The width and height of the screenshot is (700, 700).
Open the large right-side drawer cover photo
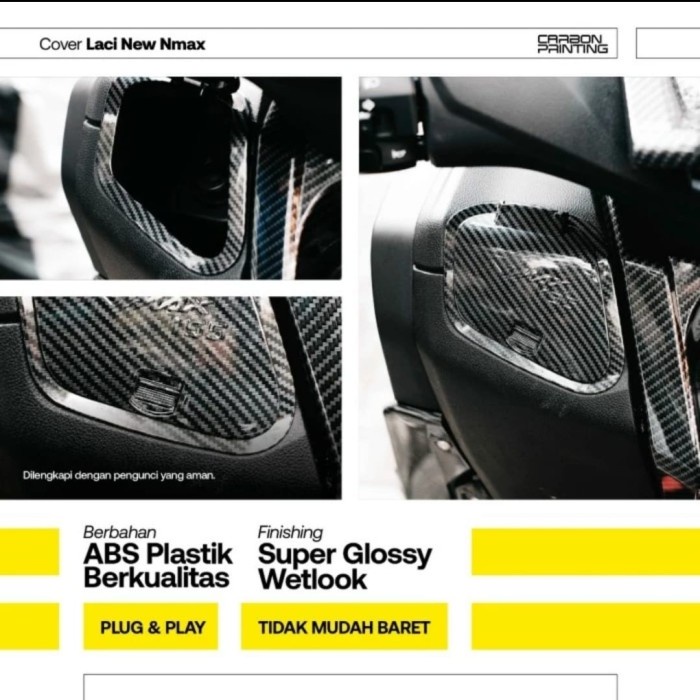tap(529, 288)
